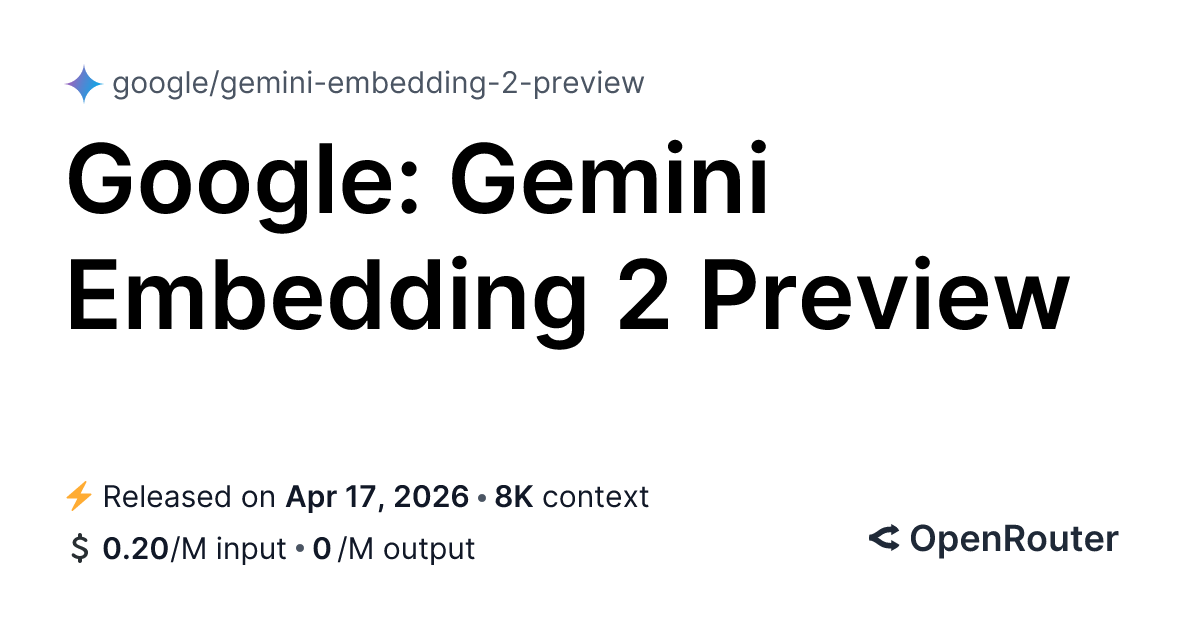Viewport: 1200px width, 630px height.
Task: Click the word "Embedding" in the title
Action: [326, 293]
